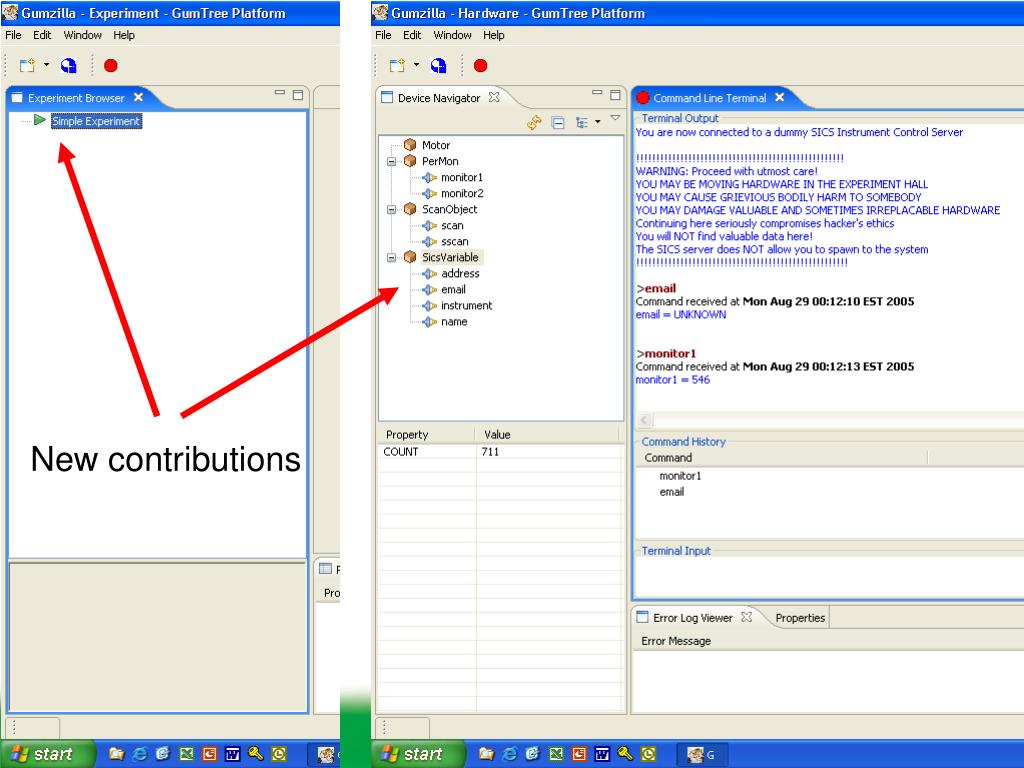The width and height of the screenshot is (1024, 768).
Task: Click the cube icon beside PerMon
Action: click(410, 161)
